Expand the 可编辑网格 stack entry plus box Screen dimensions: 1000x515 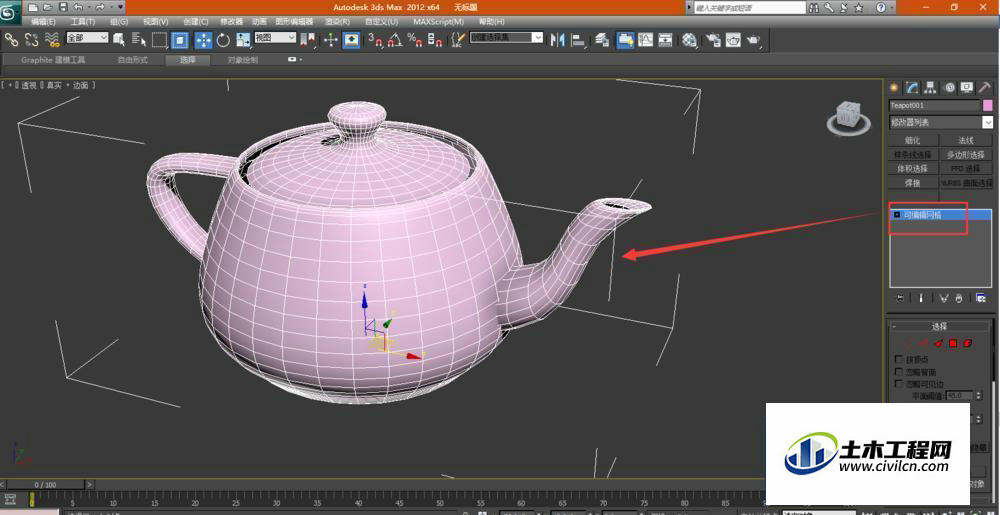897,215
